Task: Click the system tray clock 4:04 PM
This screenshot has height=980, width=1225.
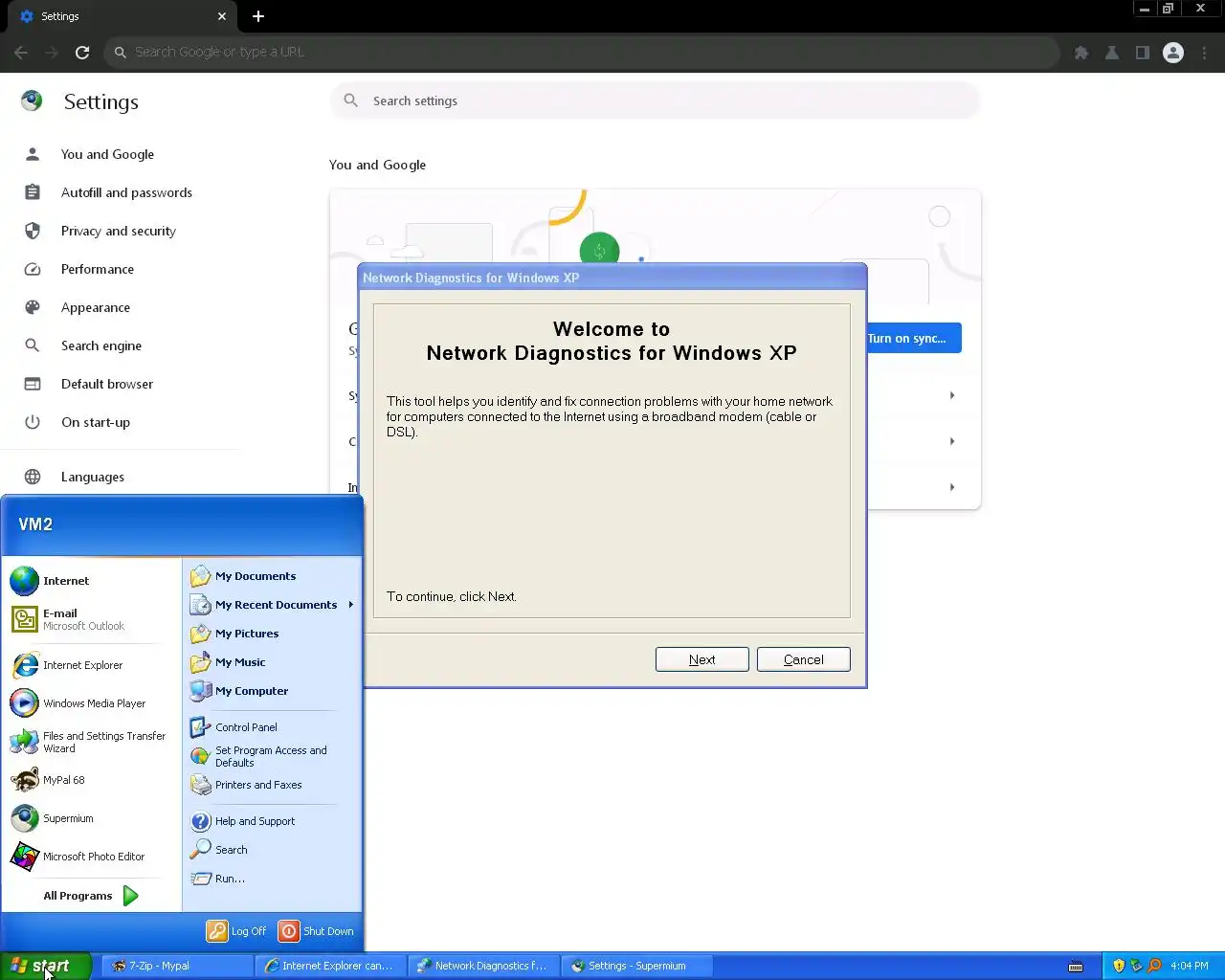Action: tap(1190, 966)
